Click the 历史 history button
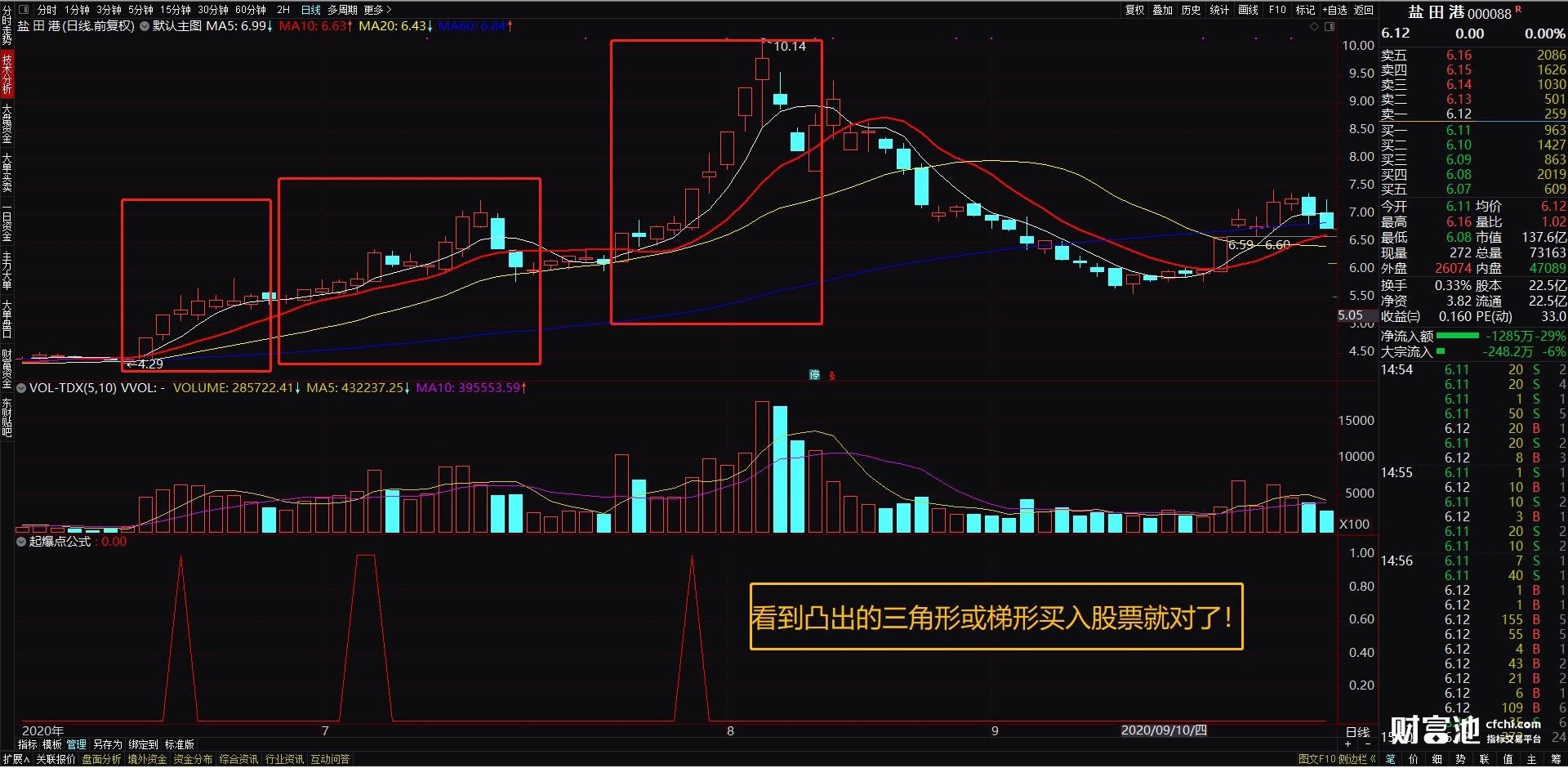This screenshot has height=768, width=1568. 1192,10
